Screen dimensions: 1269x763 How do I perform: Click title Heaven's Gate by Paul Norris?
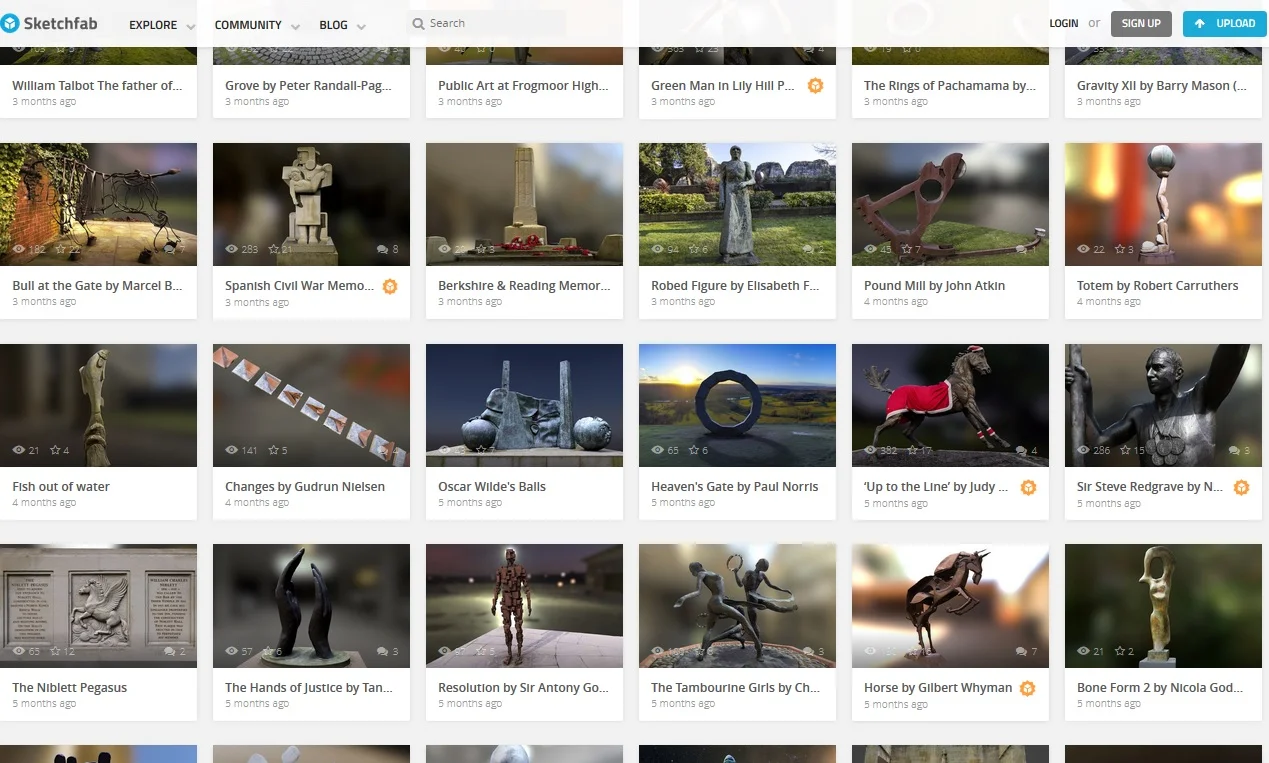point(734,487)
